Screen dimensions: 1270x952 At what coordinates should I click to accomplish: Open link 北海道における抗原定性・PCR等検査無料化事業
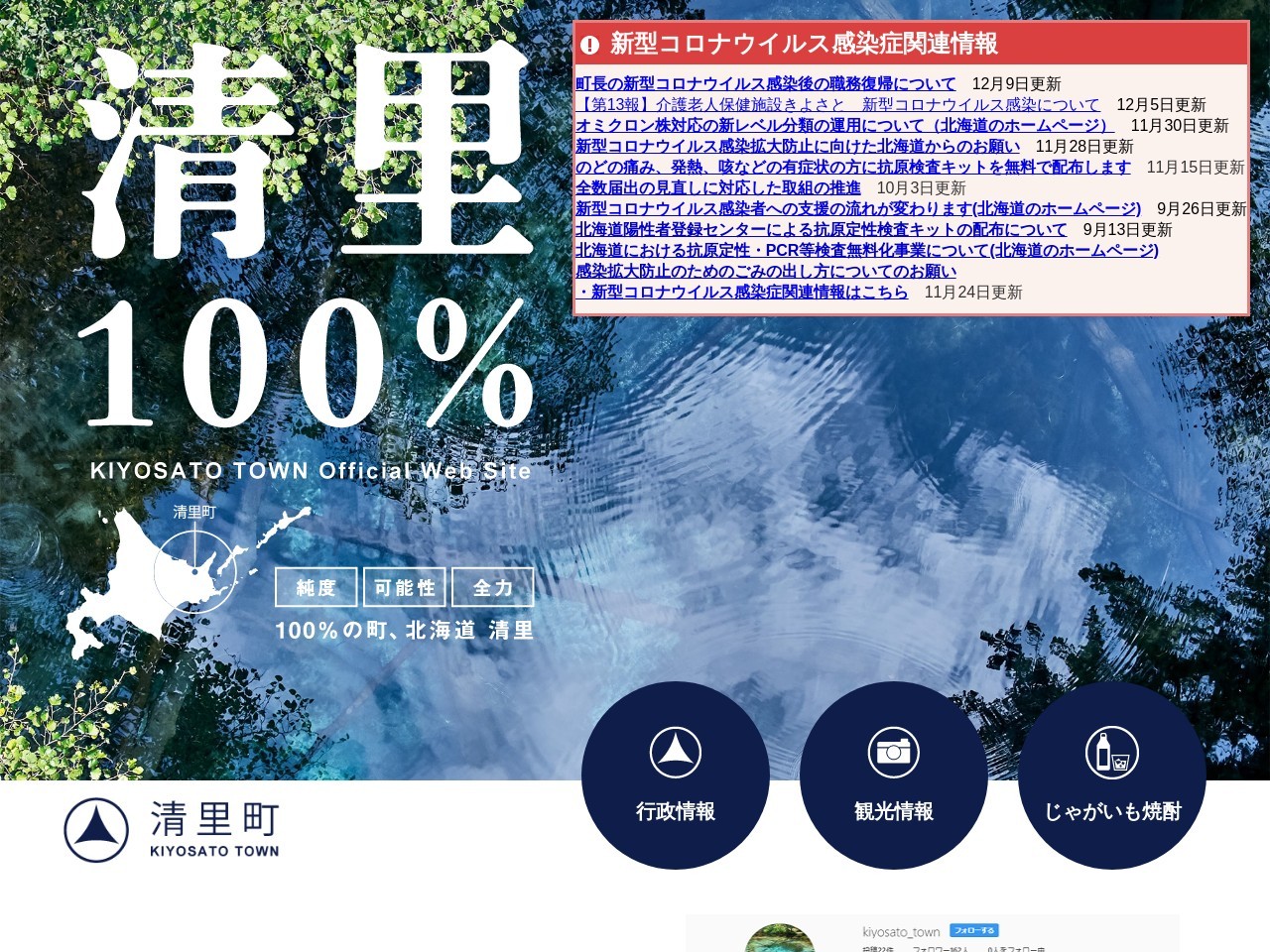click(867, 251)
